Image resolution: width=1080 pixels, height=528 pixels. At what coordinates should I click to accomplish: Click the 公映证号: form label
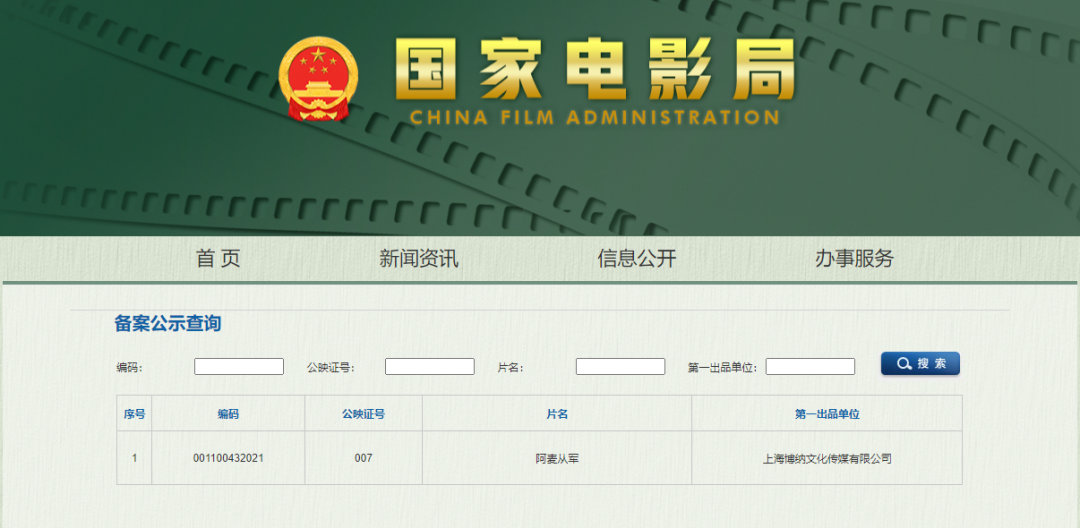[331, 368]
